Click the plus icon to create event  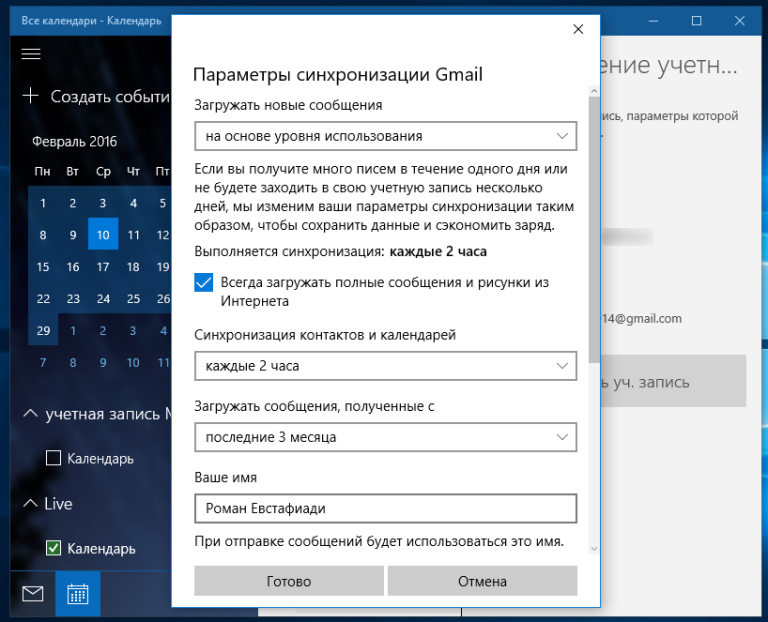click(31, 96)
